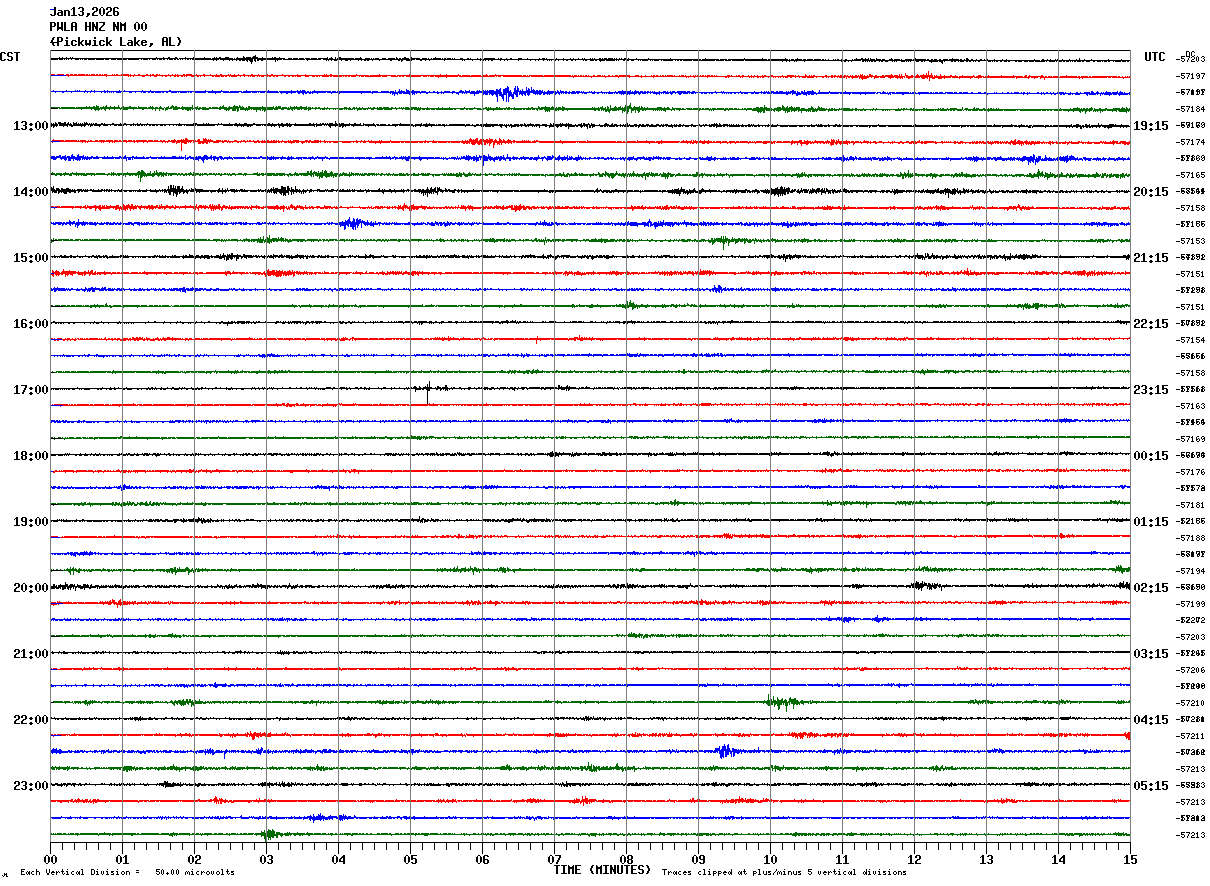
Task: Click minute 12 on the time axis
Action: tap(914, 860)
